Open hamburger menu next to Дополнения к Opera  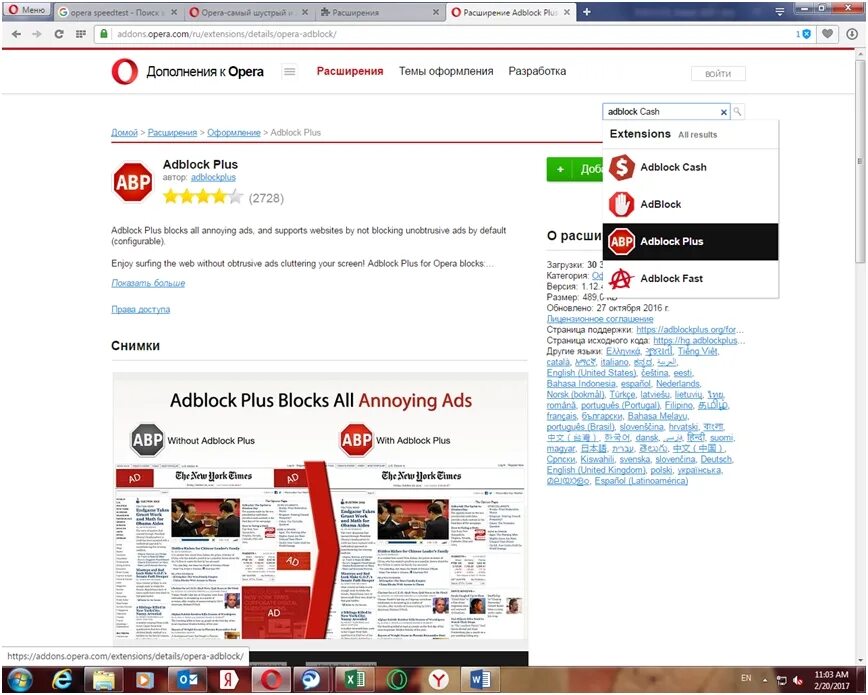[x=289, y=71]
